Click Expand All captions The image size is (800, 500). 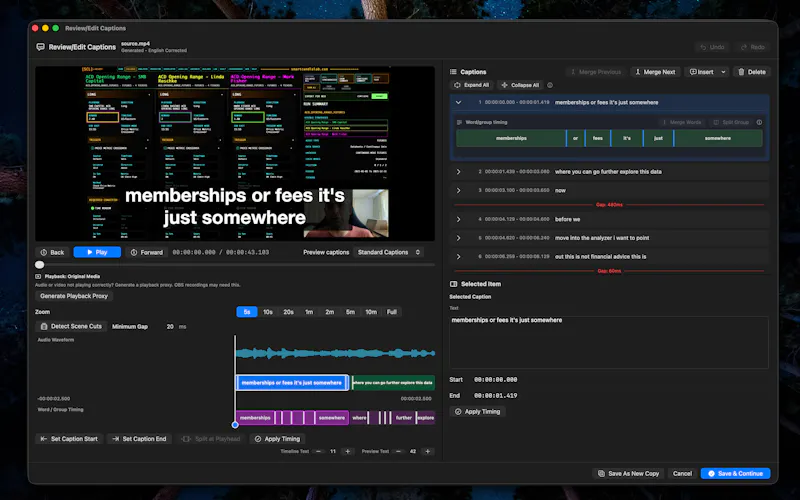point(471,85)
